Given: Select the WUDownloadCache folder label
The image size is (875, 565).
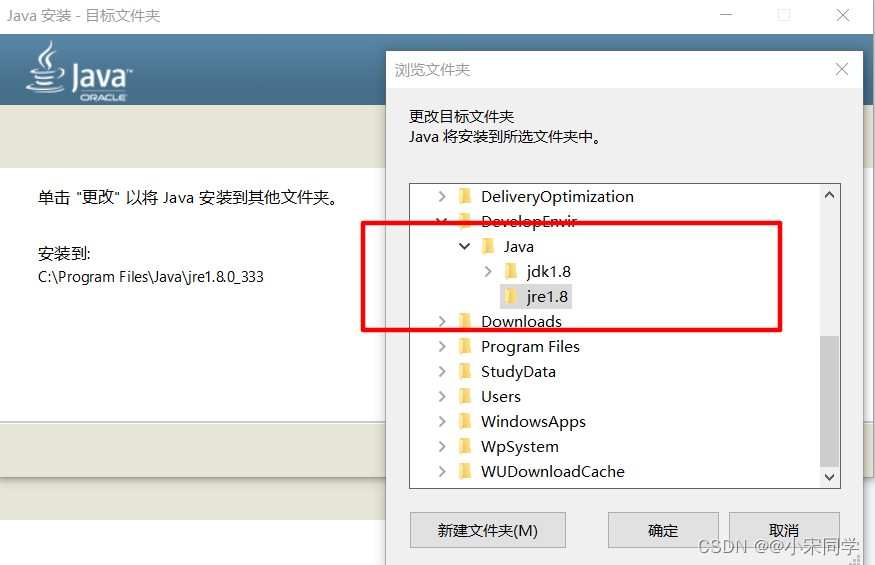Looking at the screenshot, I should coord(552,472).
